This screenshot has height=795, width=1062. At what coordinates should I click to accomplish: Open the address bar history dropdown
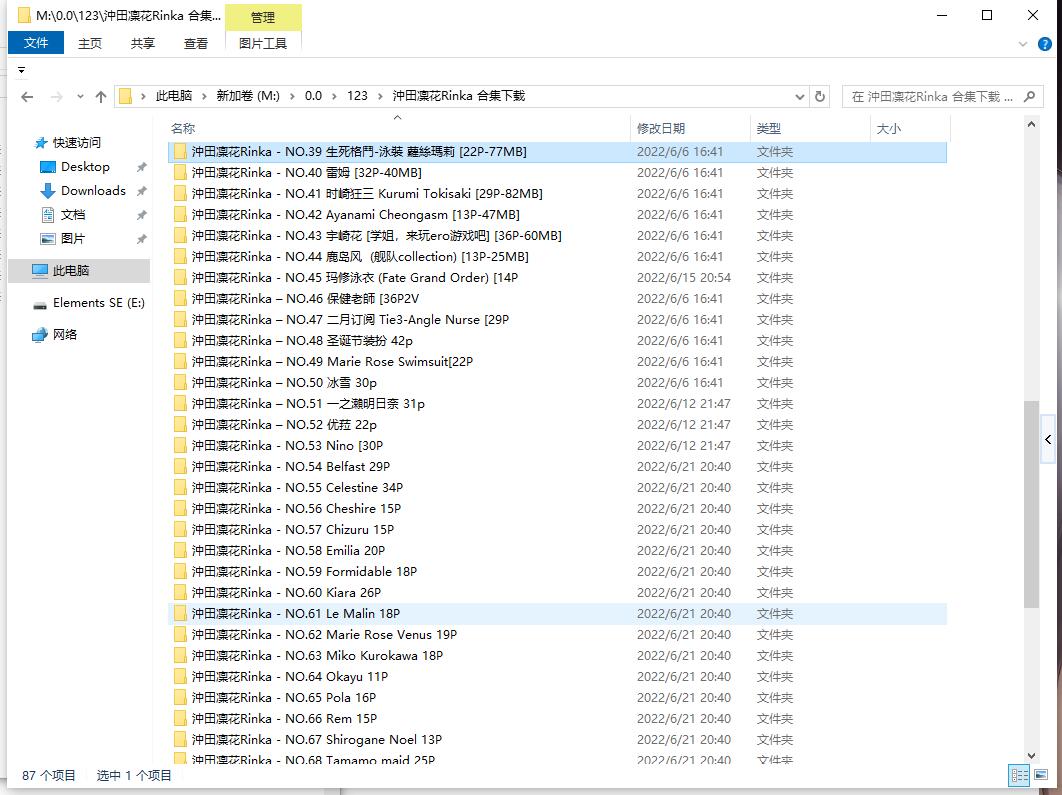[799, 97]
